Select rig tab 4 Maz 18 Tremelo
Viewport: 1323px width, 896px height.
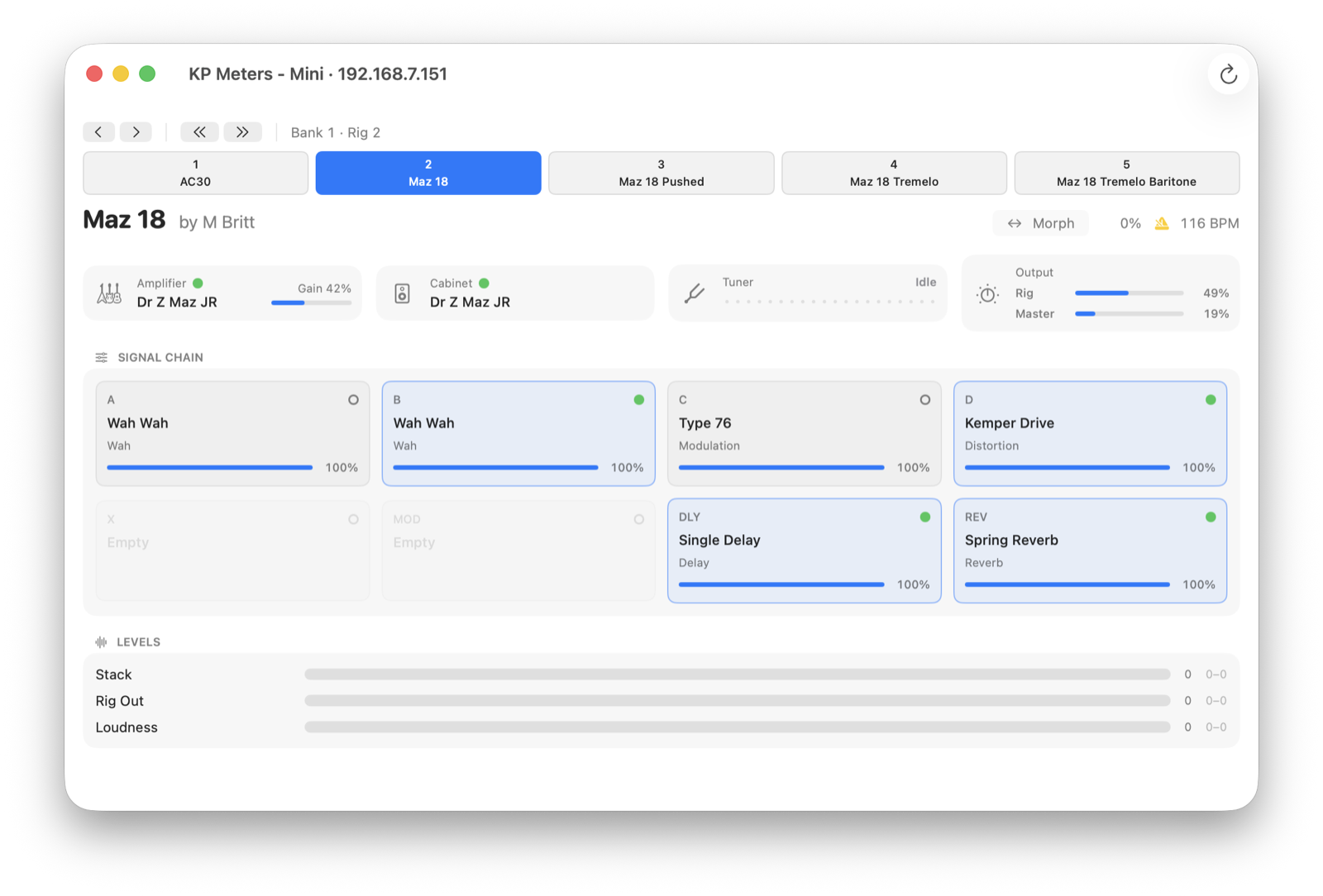click(894, 173)
